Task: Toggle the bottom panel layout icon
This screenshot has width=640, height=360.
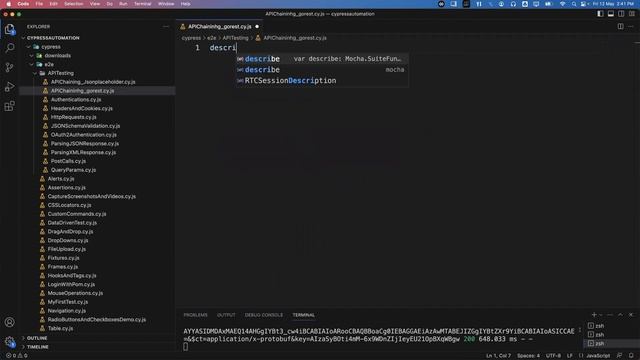Action: click(x=611, y=14)
